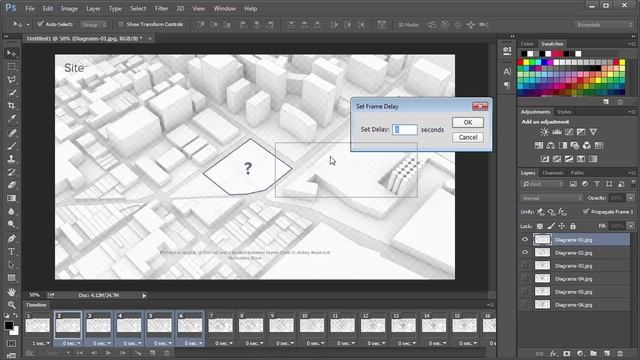Hide the Diagrams-02.jpg layer

point(525,253)
